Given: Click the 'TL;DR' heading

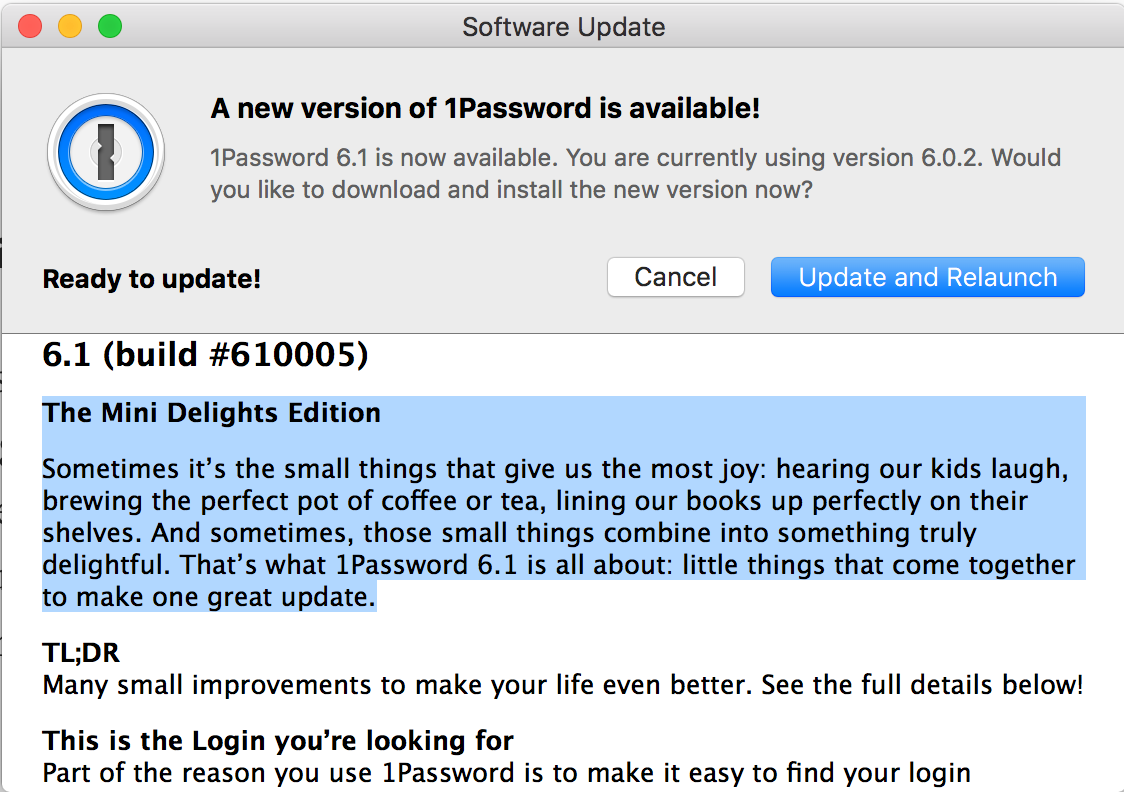Looking at the screenshot, I should coord(81,654).
